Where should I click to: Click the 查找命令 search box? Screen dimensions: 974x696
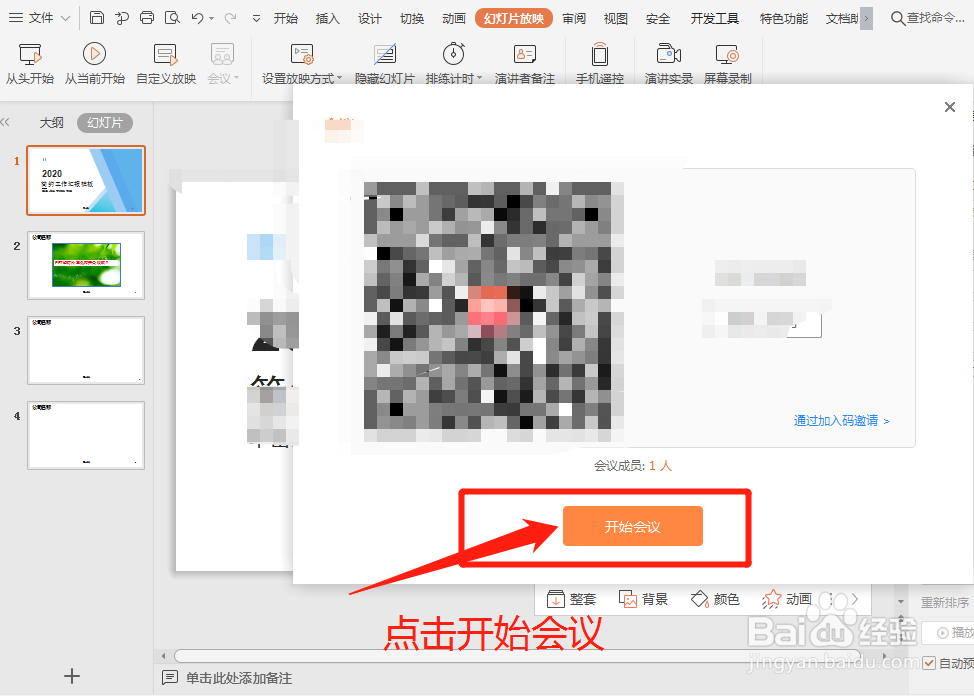point(928,18)
